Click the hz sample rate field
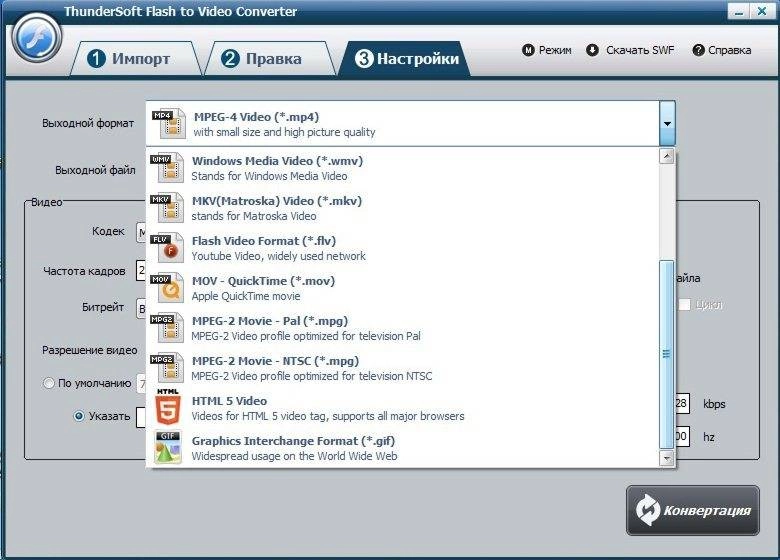Image resolution: width=780 pixels, height=560 pixels. 682,437
